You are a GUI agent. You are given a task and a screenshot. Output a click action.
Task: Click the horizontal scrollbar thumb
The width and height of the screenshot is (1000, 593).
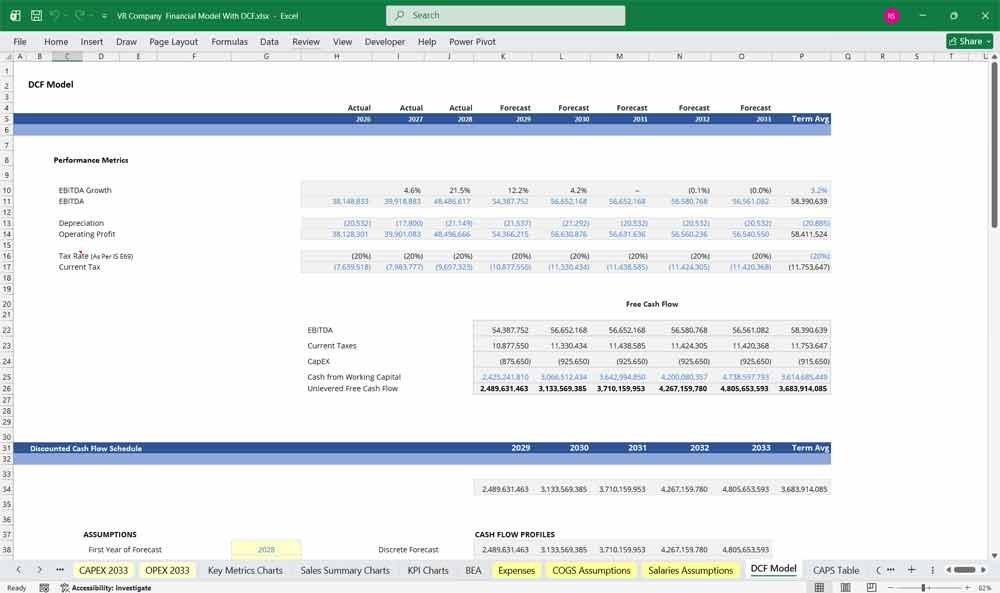(964, 569)
